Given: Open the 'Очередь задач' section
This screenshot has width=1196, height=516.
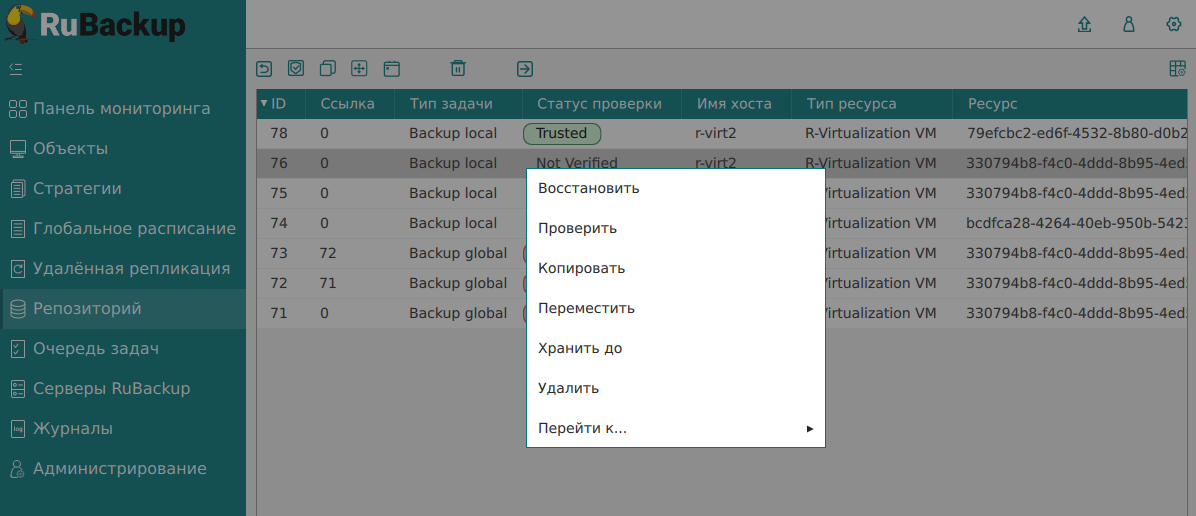Looking at the screenshot, I should coord(96,349).
